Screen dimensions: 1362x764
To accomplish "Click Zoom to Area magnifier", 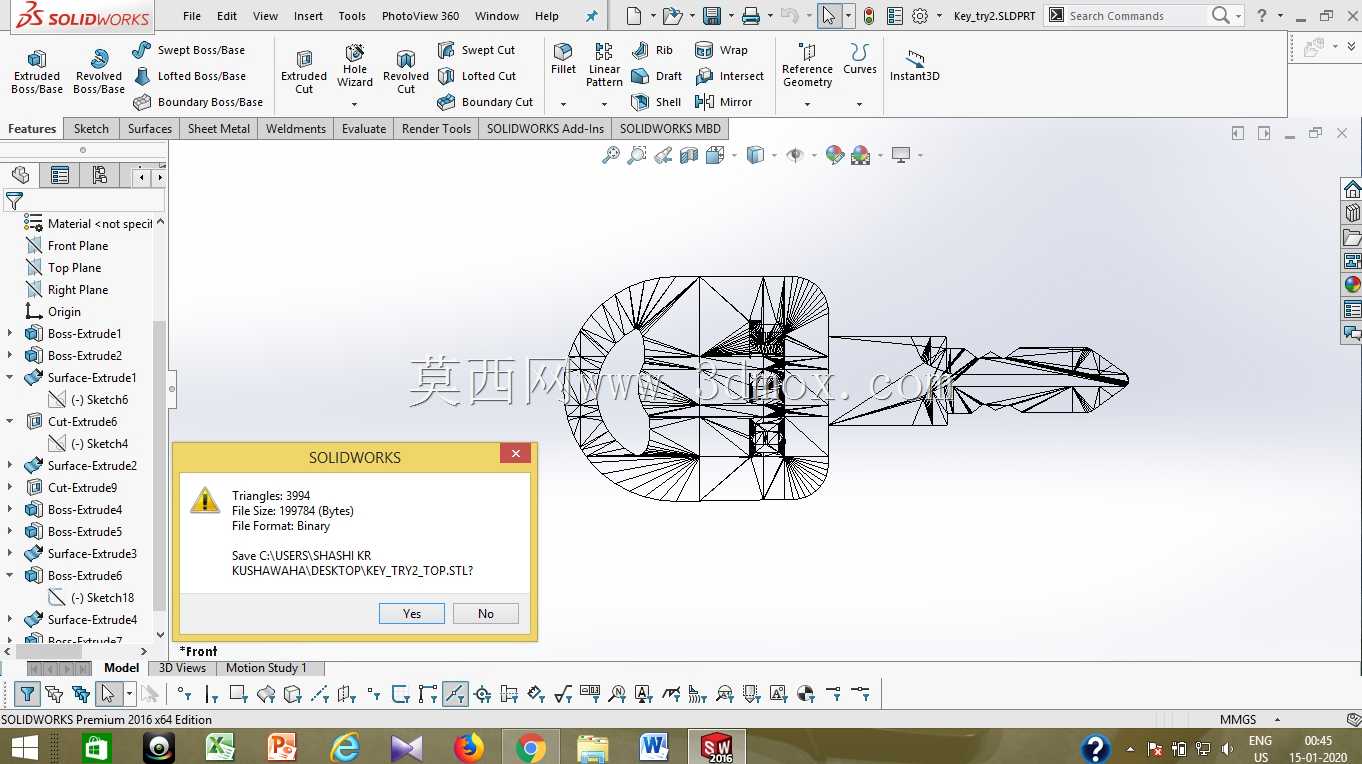I will coord(637,155).
